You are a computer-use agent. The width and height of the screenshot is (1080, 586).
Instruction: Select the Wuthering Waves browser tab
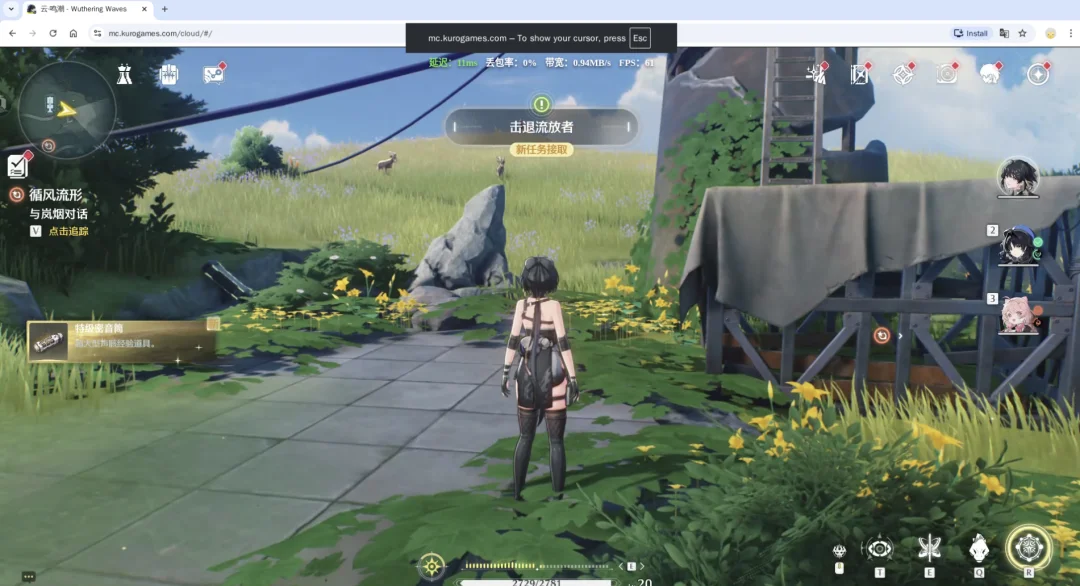tap(87, 9)
